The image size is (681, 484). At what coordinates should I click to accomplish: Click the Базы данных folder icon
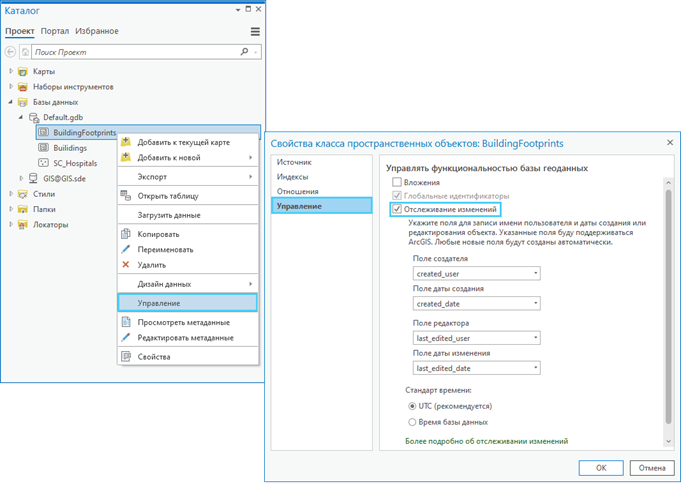click(x=23, y=102)
